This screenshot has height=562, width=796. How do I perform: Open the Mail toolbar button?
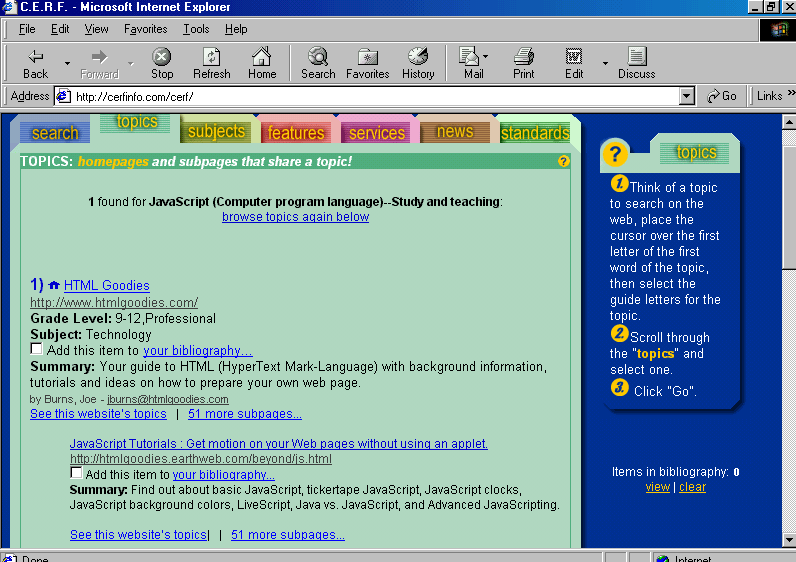(471, 63)
